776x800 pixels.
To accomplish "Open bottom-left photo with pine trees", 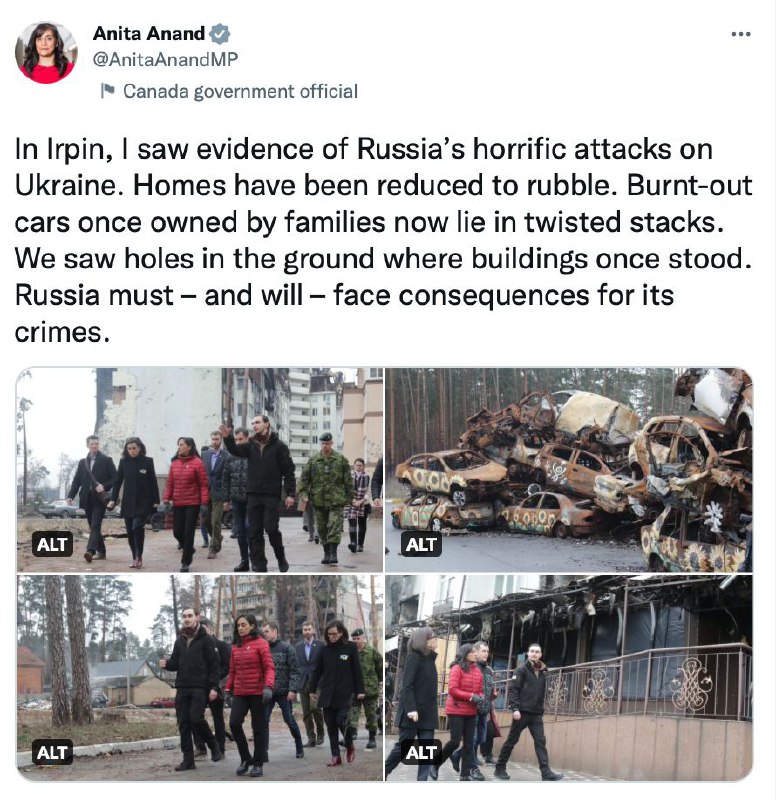I will 199,678.
